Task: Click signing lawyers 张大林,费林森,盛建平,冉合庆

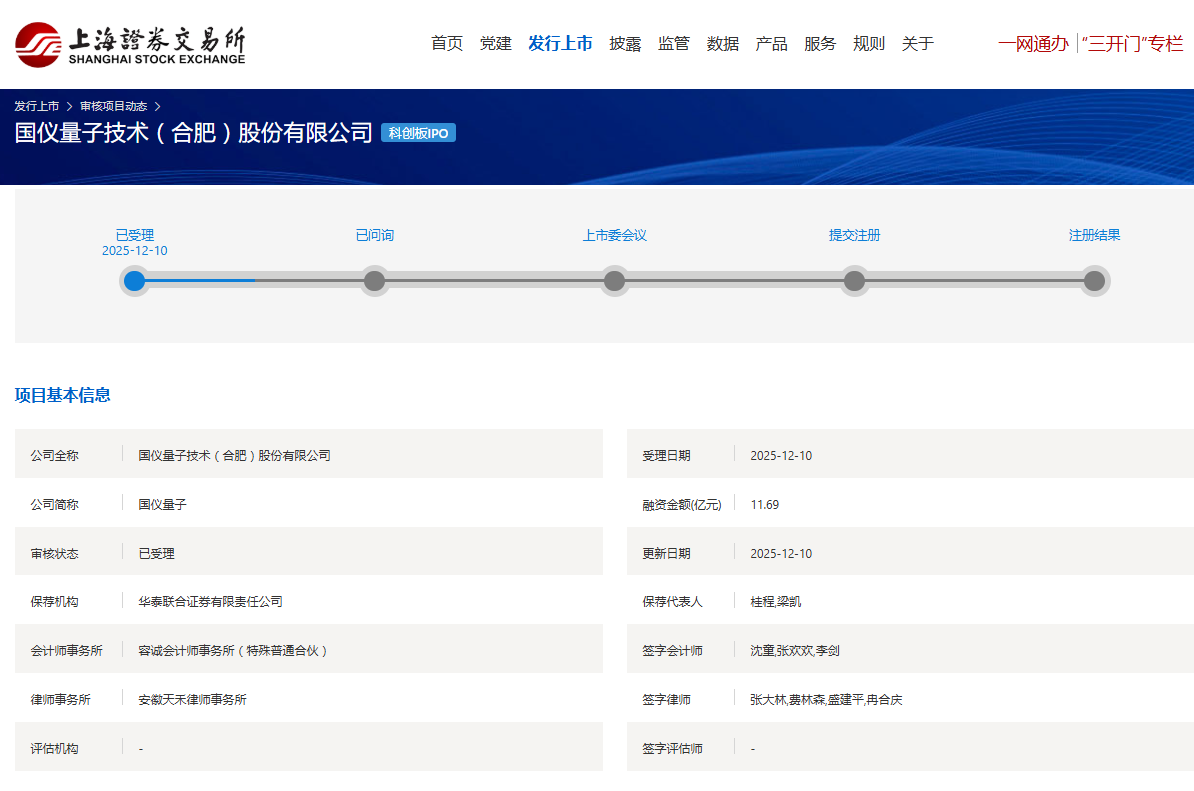Action: point(826,699)
